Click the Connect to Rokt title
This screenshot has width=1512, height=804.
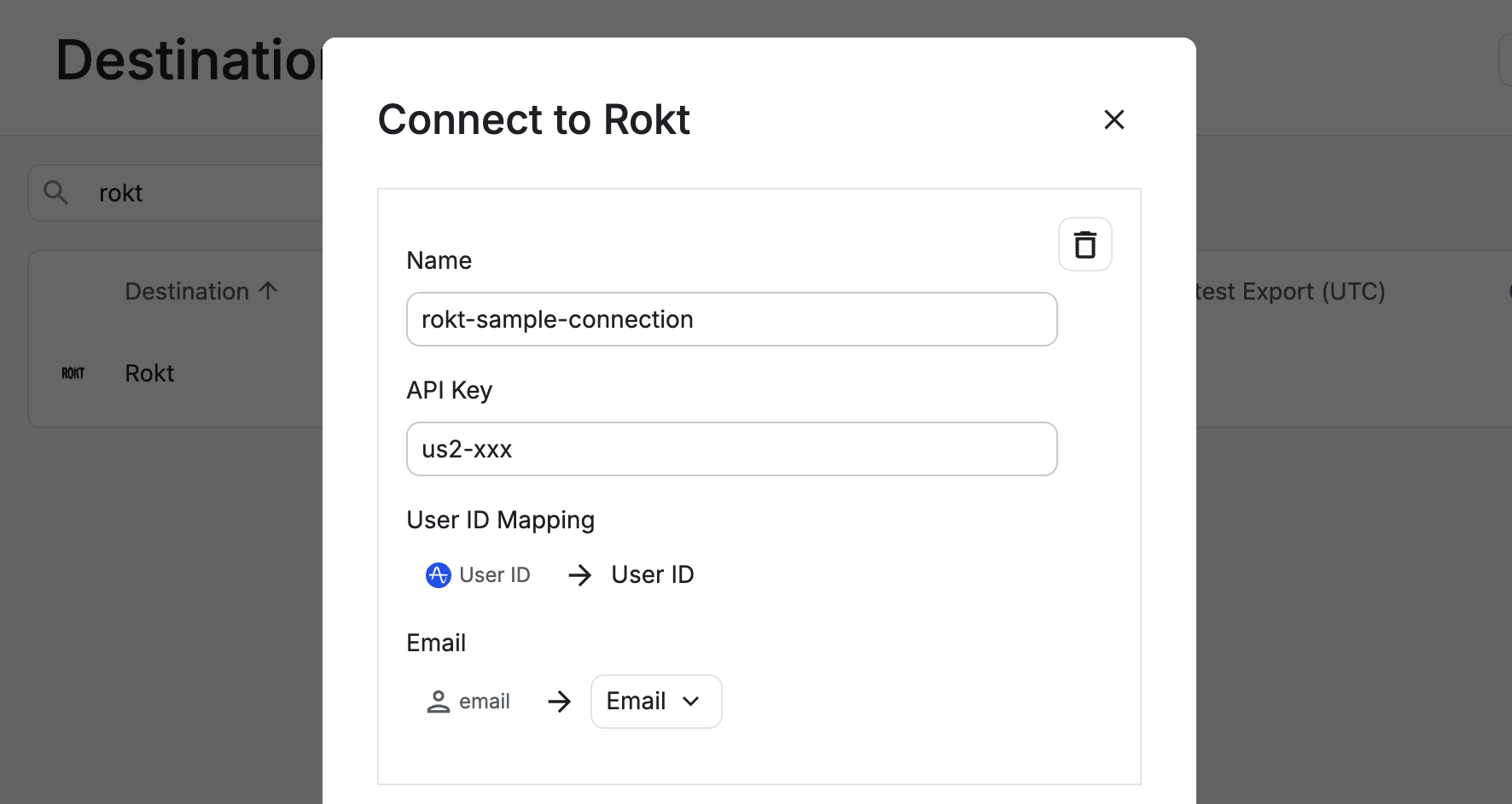(534, 119)
